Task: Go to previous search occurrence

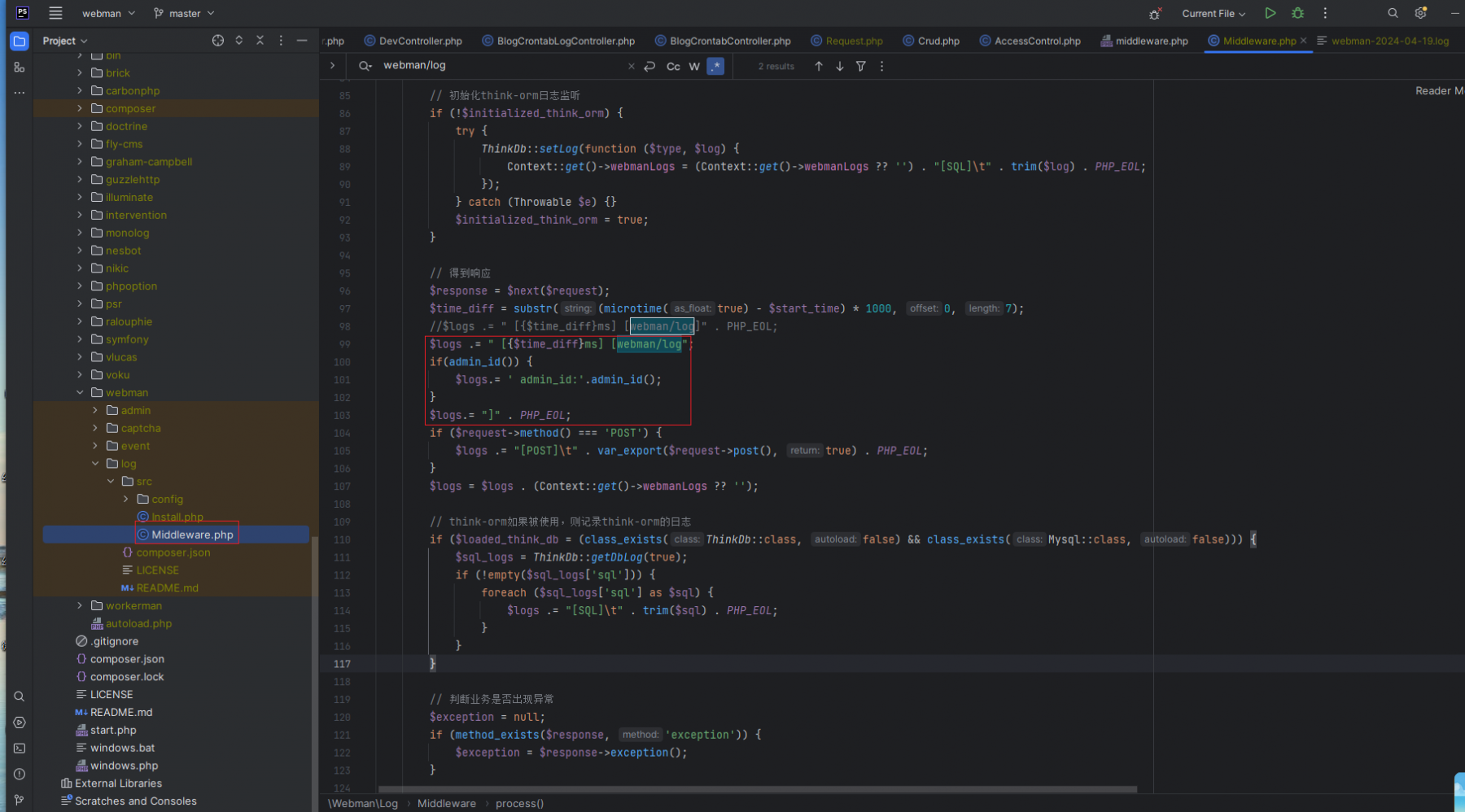Action: (x=819, y=66)
